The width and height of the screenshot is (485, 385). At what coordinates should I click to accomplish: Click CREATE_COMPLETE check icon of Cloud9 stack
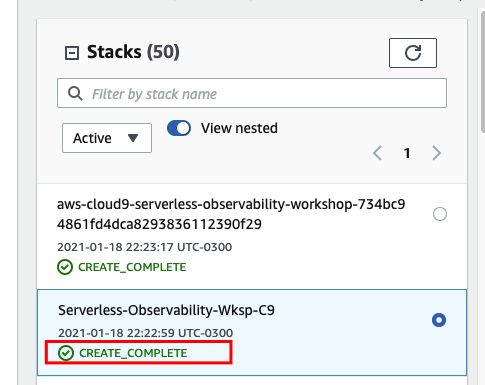tap(65, 267)
